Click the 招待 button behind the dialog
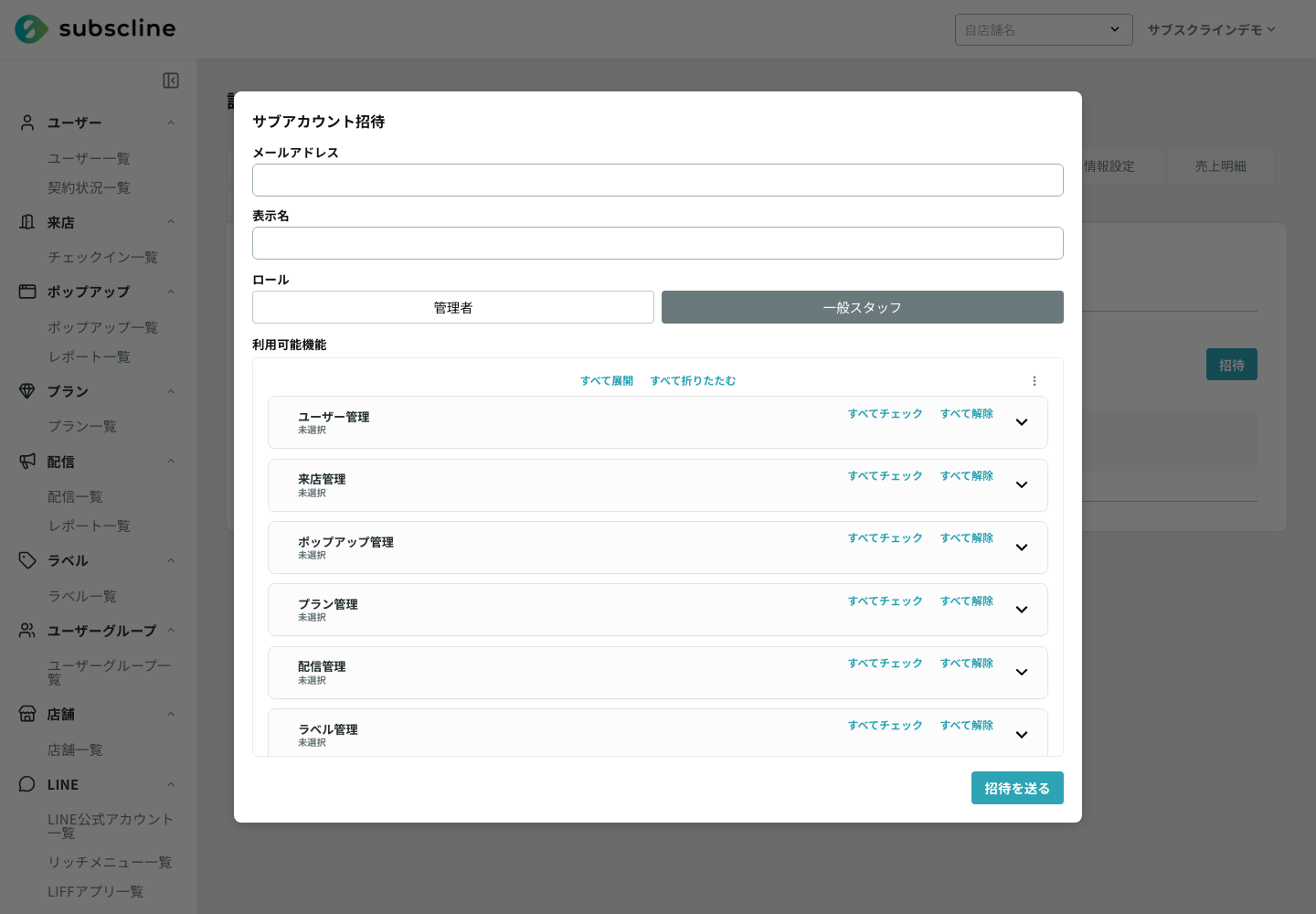The height and width of the screenshot is (914, 1316). 1232,365
